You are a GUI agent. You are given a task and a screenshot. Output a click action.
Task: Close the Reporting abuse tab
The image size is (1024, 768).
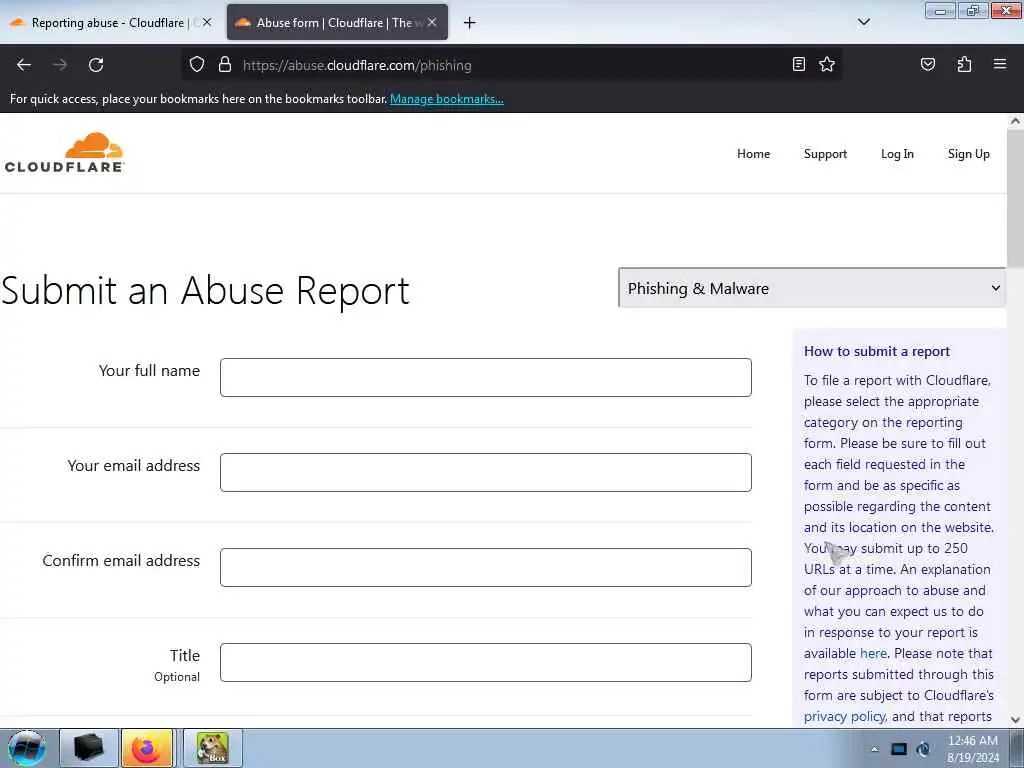(207, 22)
